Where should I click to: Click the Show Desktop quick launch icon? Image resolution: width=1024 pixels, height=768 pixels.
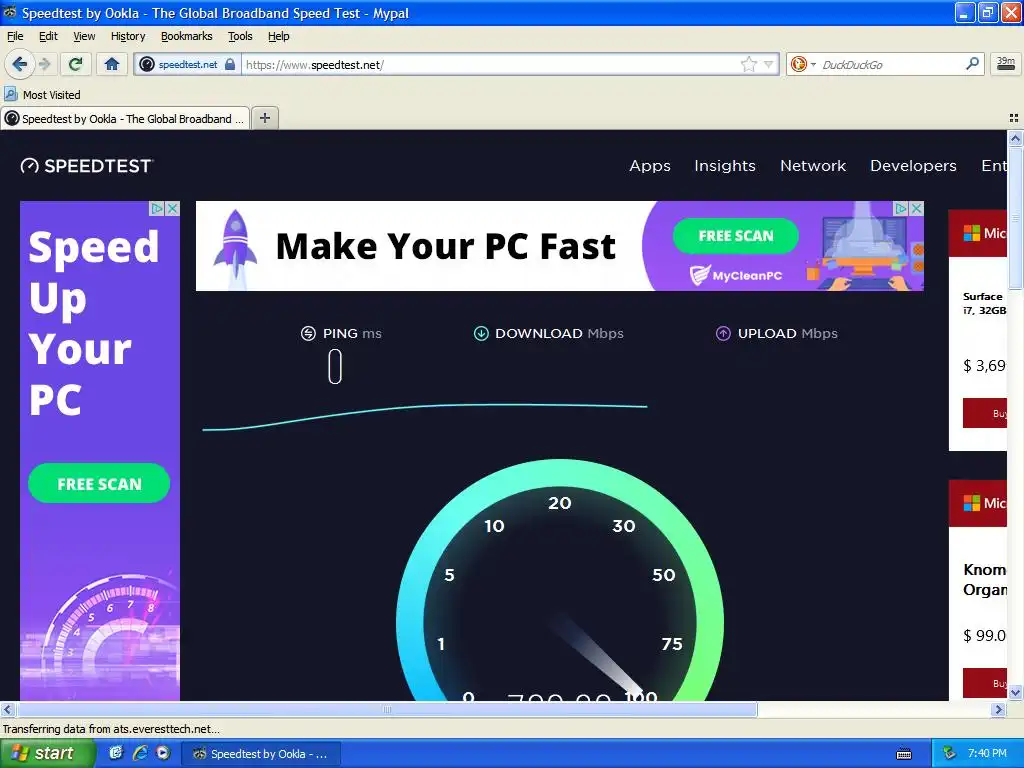coord(116,753)
